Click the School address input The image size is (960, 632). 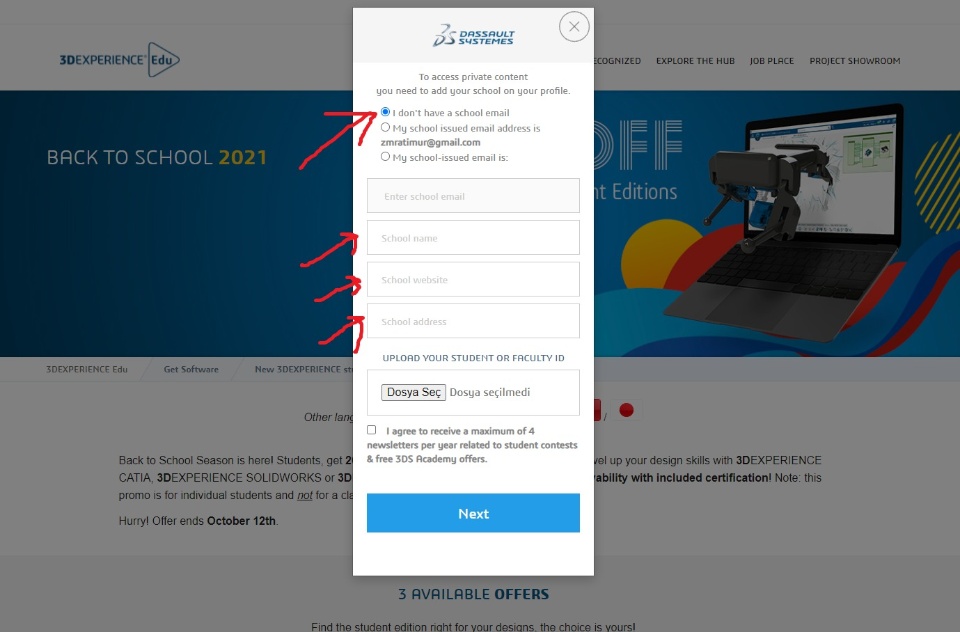tap(473, 321)
